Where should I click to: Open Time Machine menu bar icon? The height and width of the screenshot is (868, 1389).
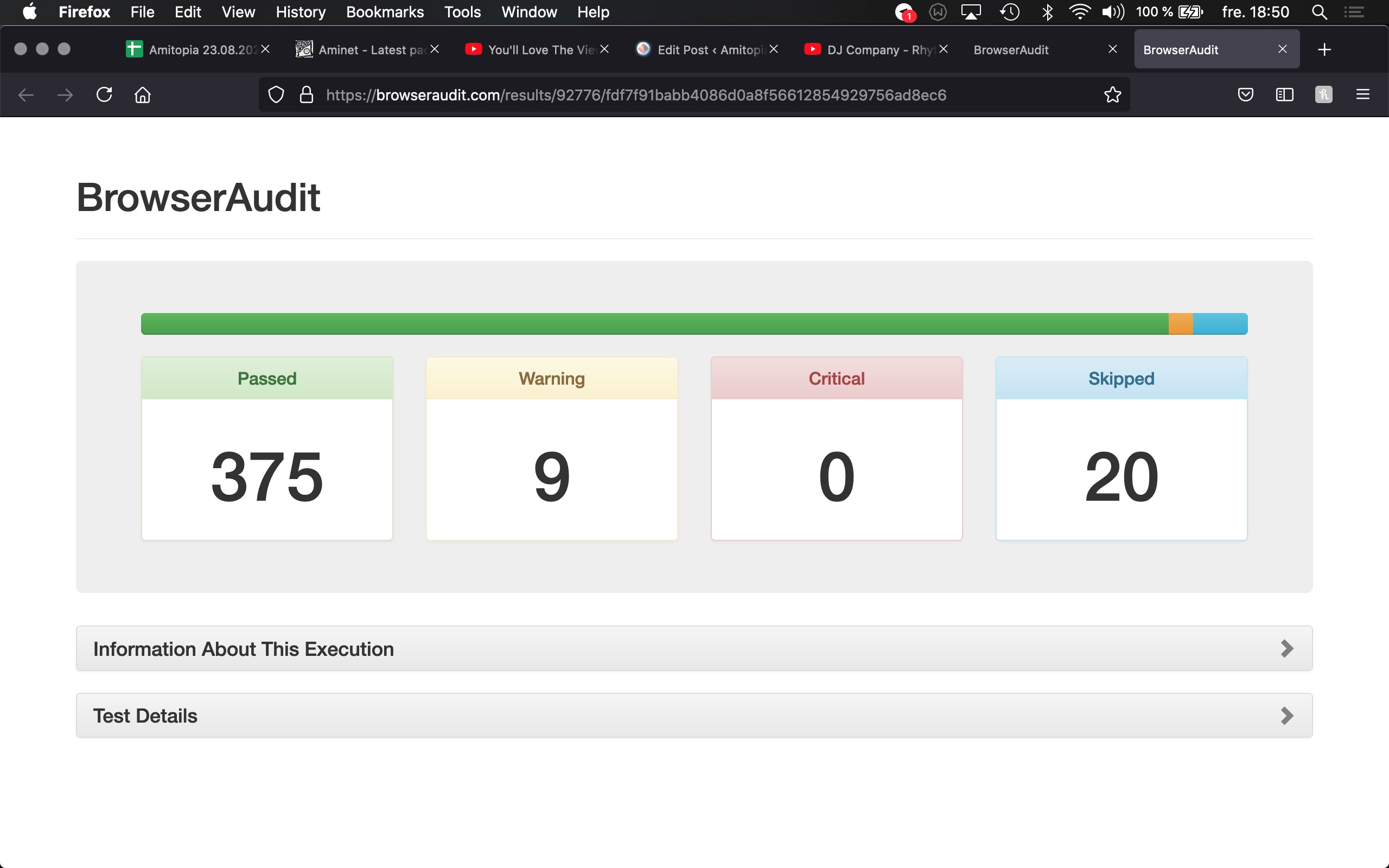point(1010,12)
